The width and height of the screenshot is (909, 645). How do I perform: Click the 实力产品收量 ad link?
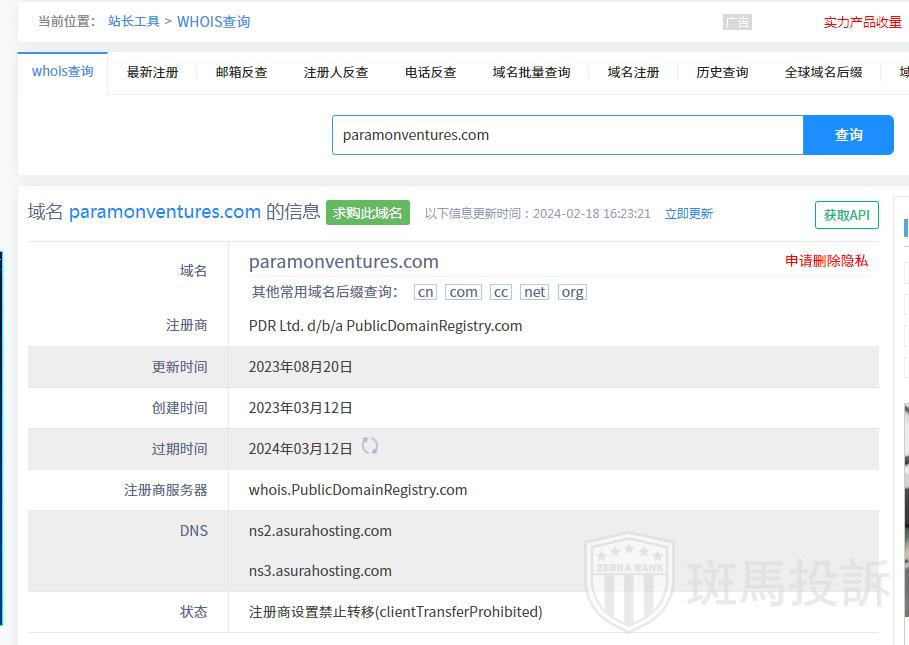pos(862,22)
